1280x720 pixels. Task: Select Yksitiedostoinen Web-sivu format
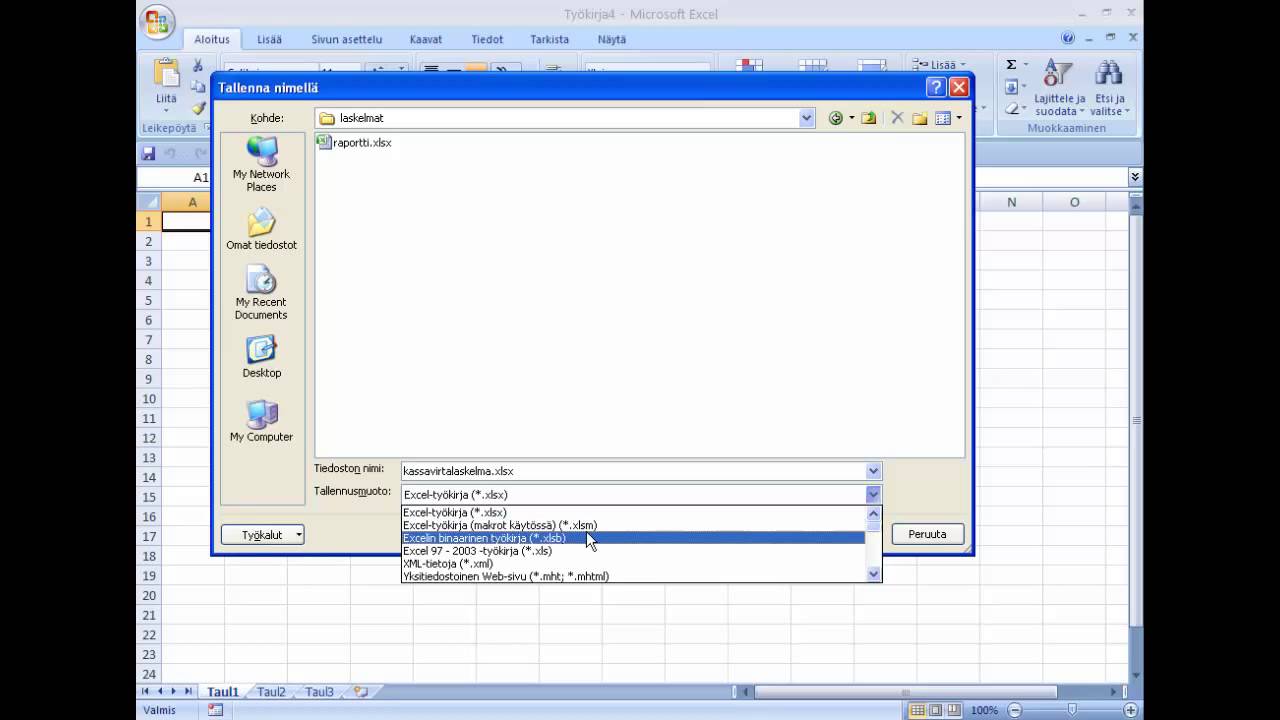pyautogui.click(x=633, y=576)
